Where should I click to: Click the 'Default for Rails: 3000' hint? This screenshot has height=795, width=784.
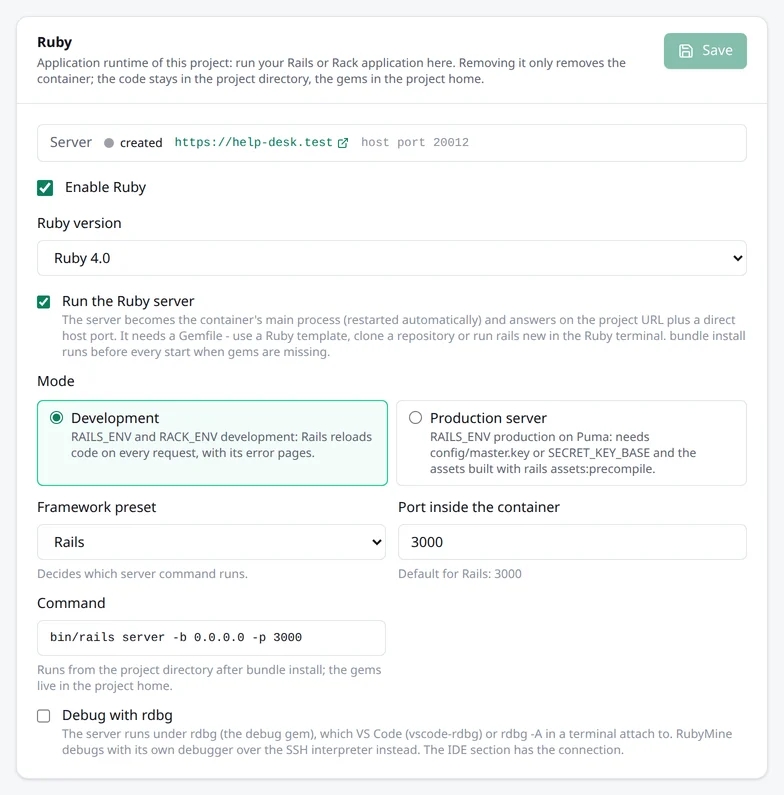coord(459,574)
